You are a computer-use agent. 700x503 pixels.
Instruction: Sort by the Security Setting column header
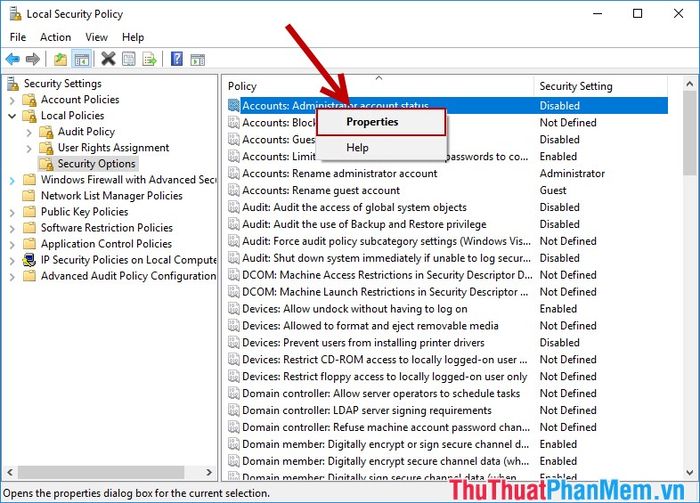(601, 86)
